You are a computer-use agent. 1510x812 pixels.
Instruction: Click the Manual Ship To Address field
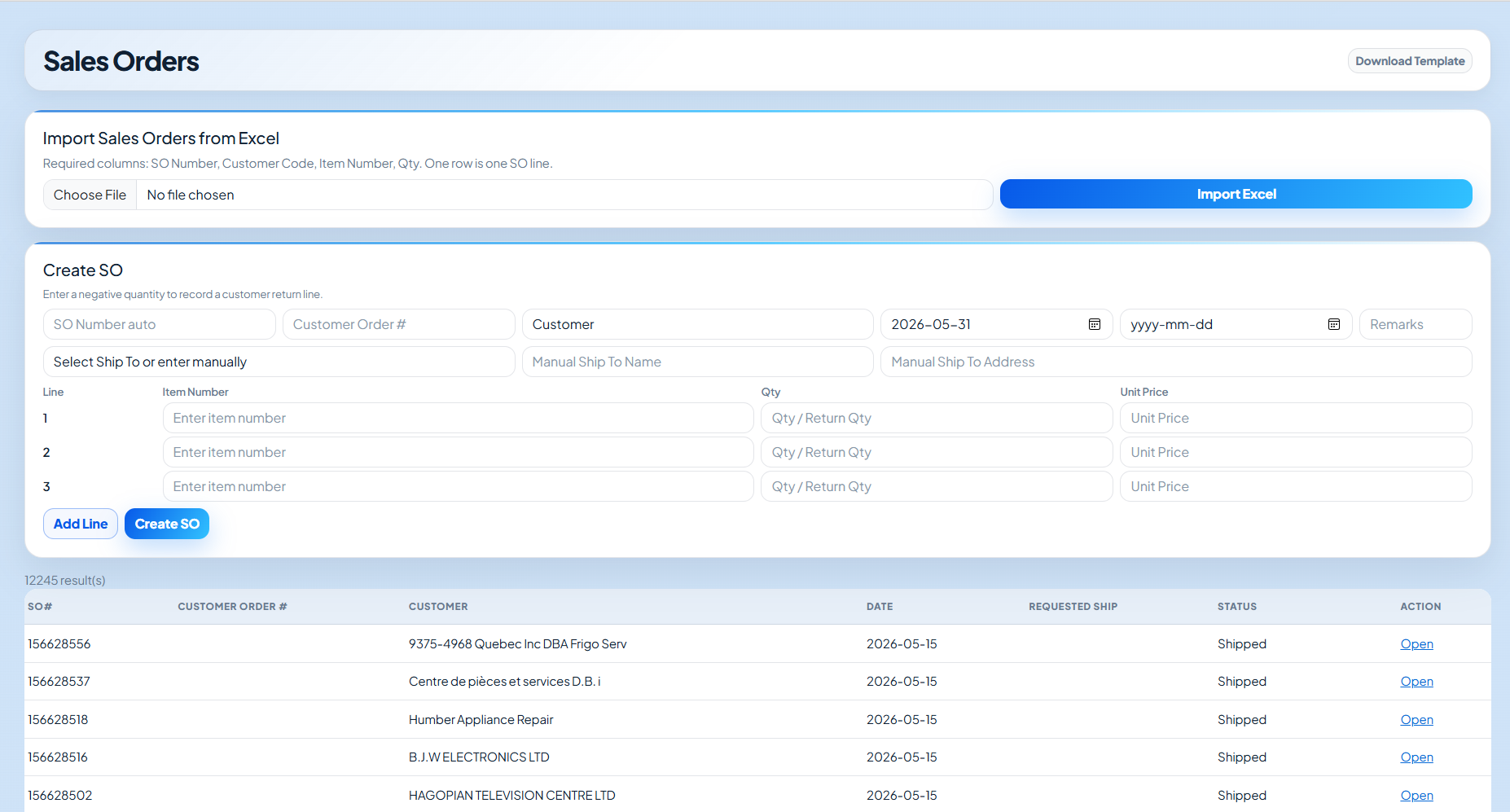(1176, 362)
